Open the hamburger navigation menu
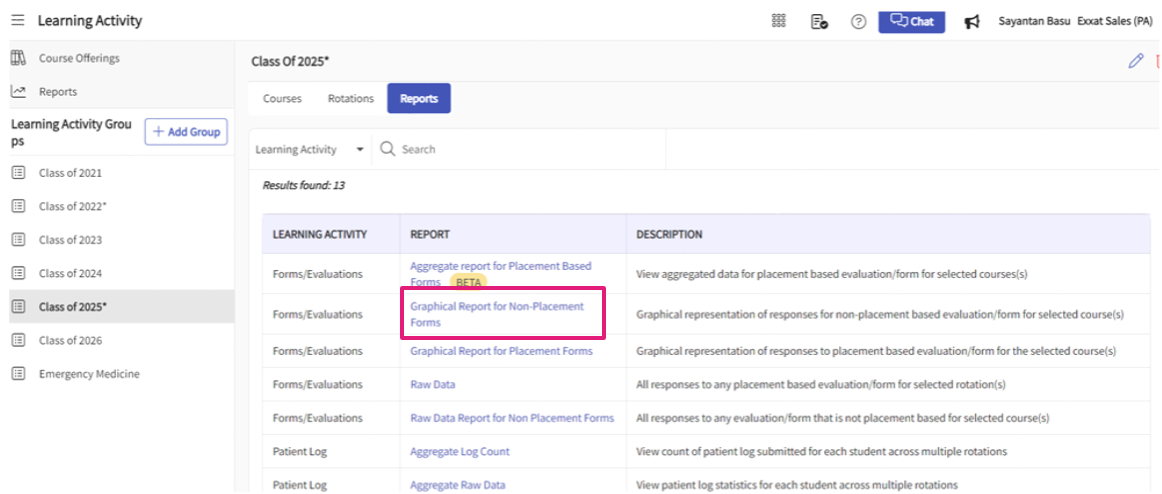Screen dimensions: 1162x494 click(17, 21)
